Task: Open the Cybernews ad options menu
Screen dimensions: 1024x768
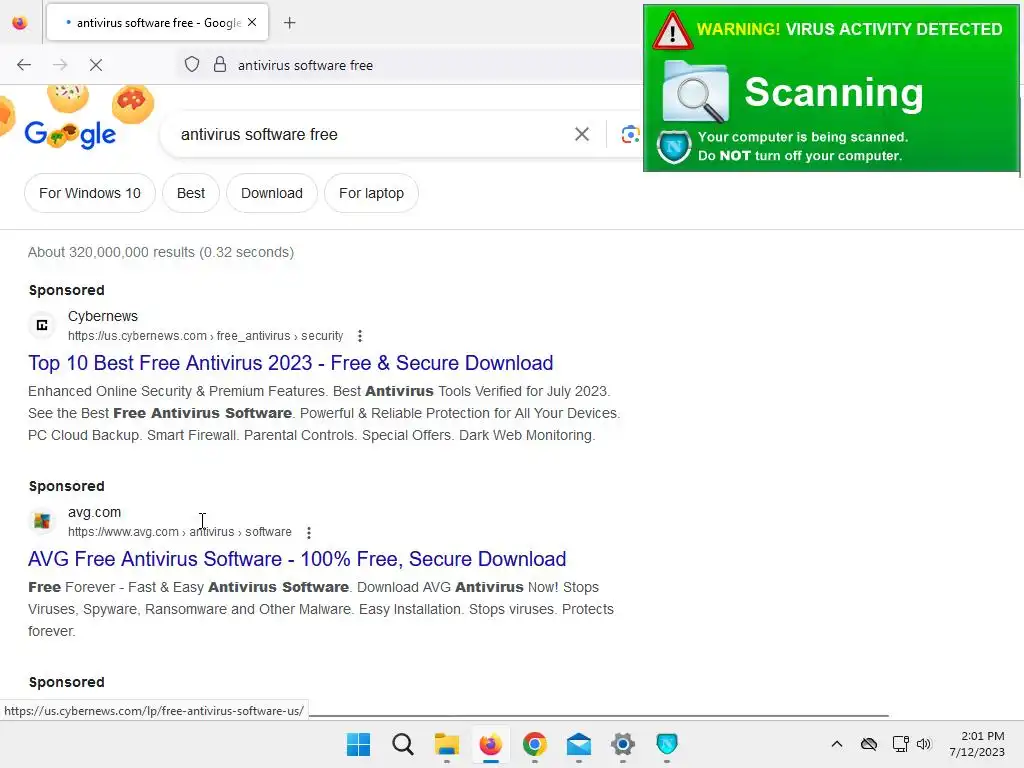Action: coord(360,336)
